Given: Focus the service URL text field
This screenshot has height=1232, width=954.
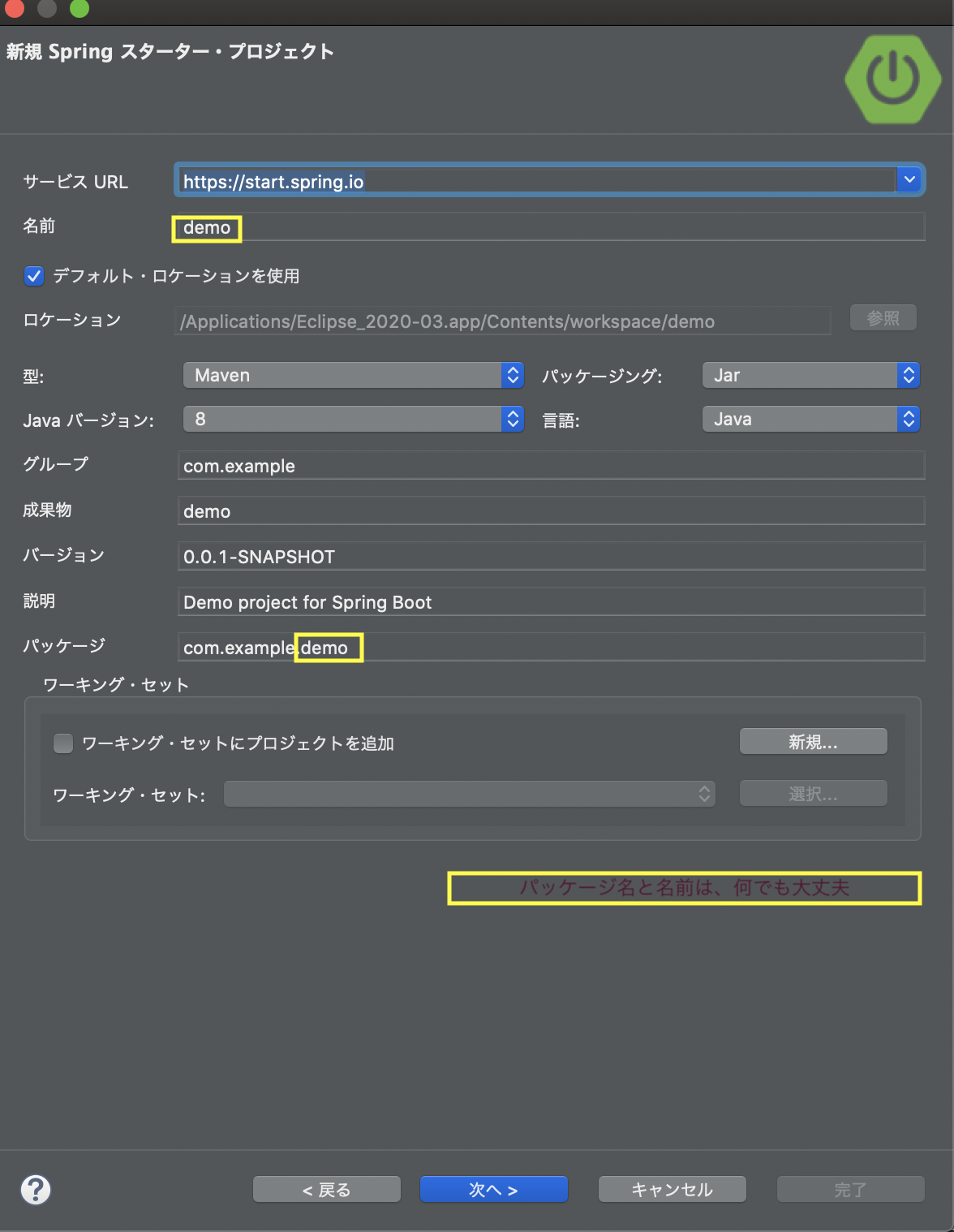Looking at the screenshot, I should [535, 180].
